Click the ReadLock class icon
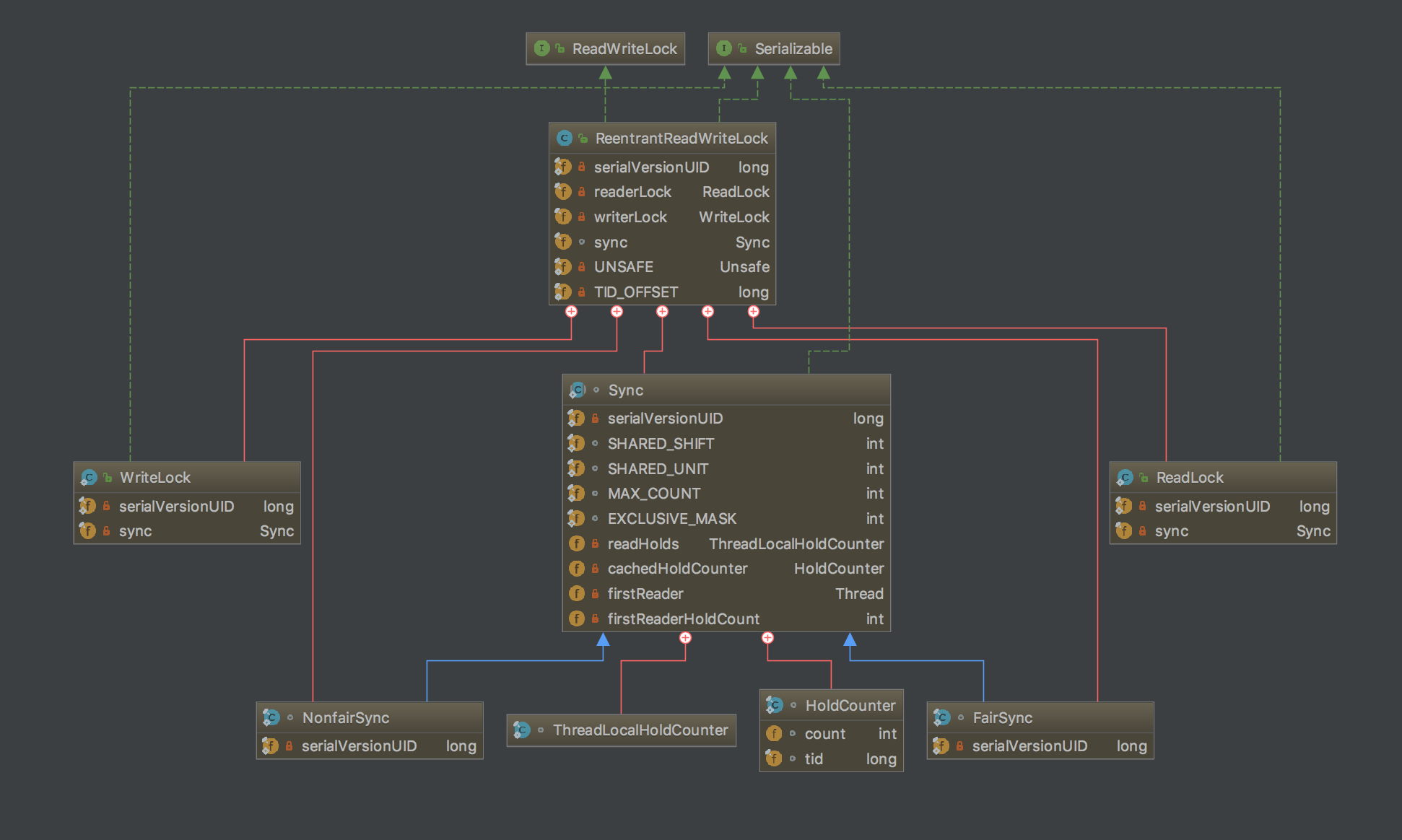This screenshot has height=840, width=1402. [x=1125, y=477]
